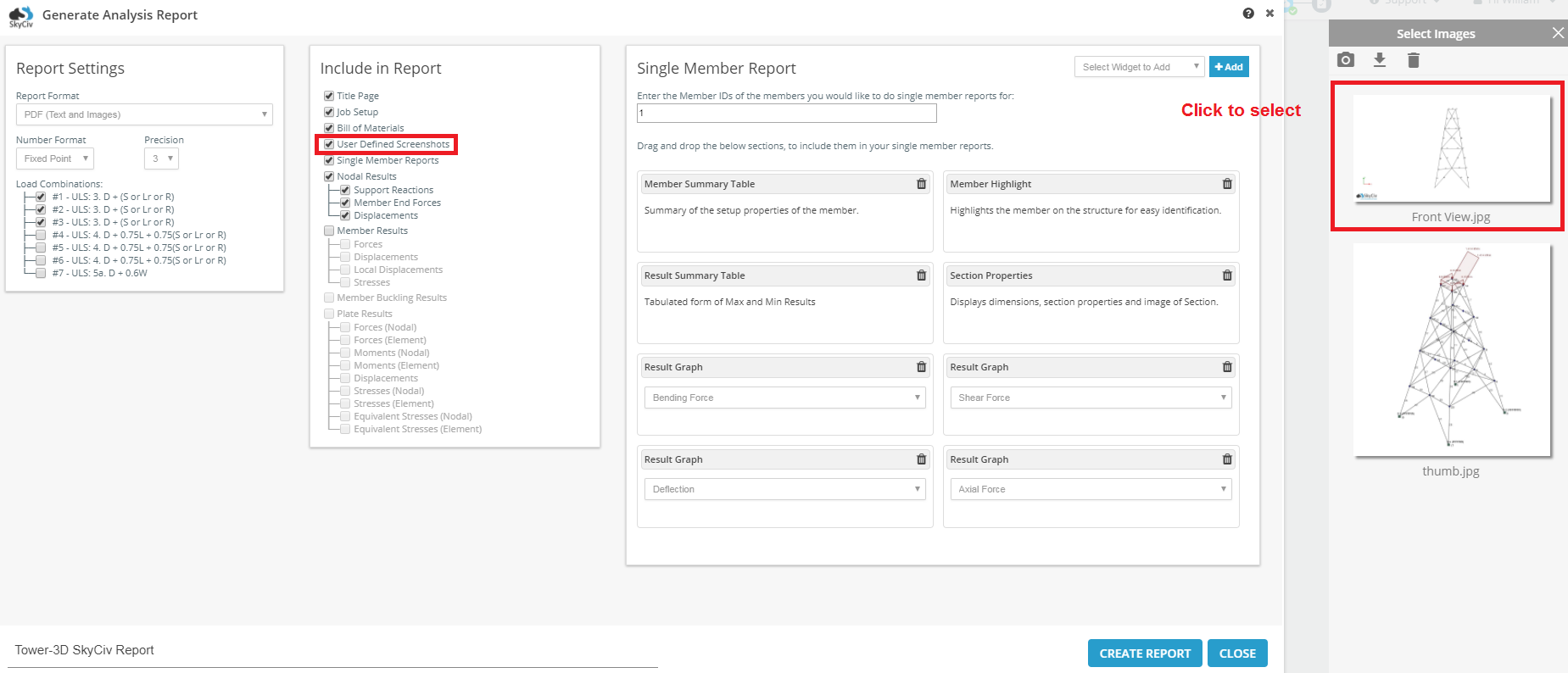Remove the Result Summary Table widget

(921, 275)
